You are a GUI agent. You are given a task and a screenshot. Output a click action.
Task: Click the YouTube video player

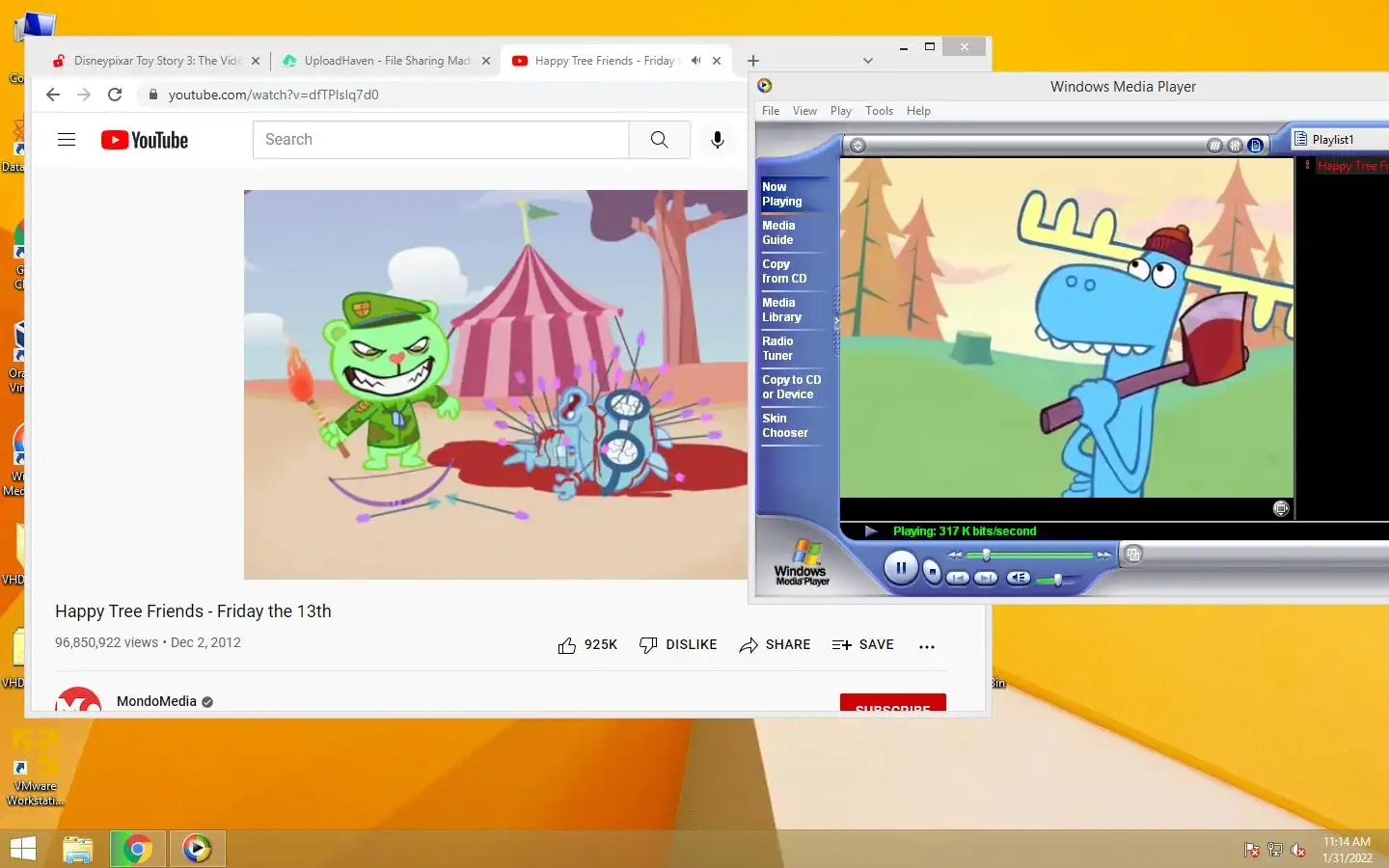click(x=496, y=385)
